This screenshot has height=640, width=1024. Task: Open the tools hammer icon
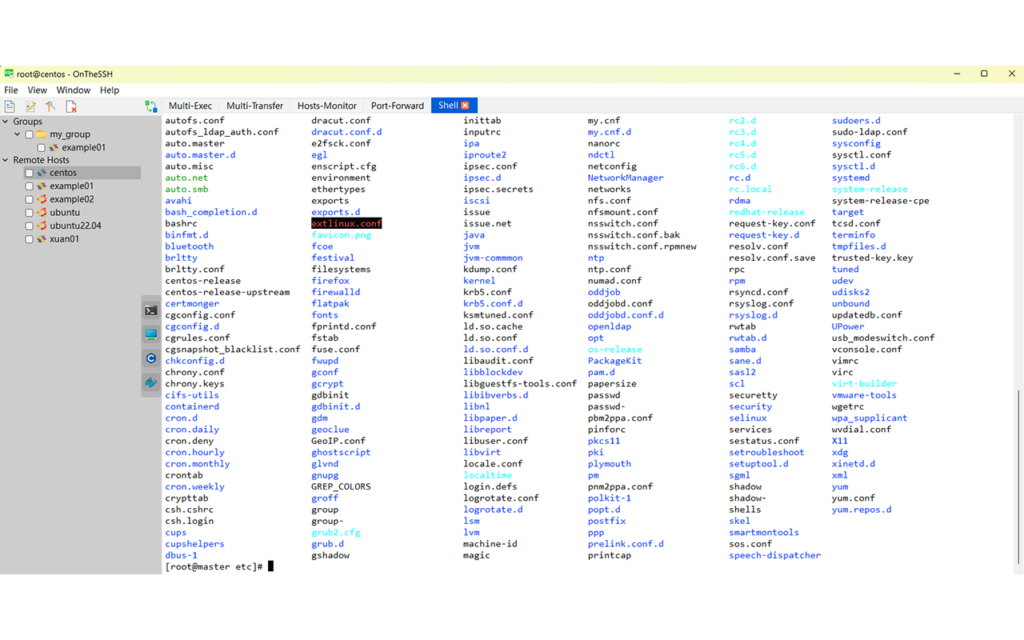[48, 105]
